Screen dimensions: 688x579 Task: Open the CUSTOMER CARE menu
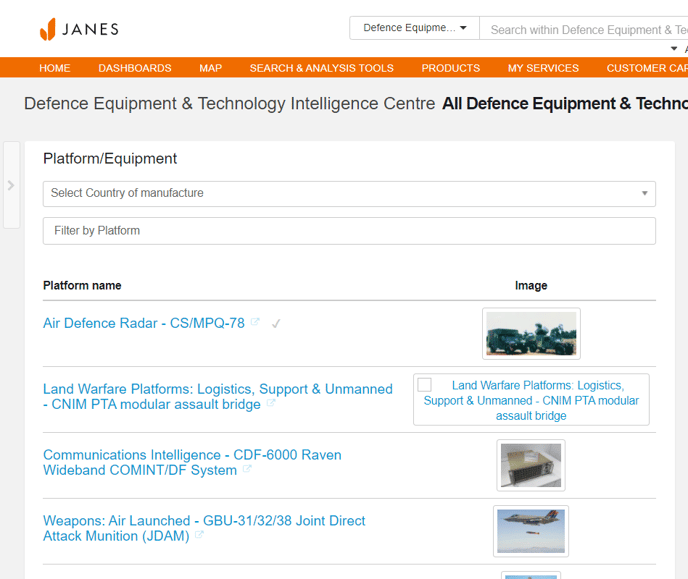point(647,68)
